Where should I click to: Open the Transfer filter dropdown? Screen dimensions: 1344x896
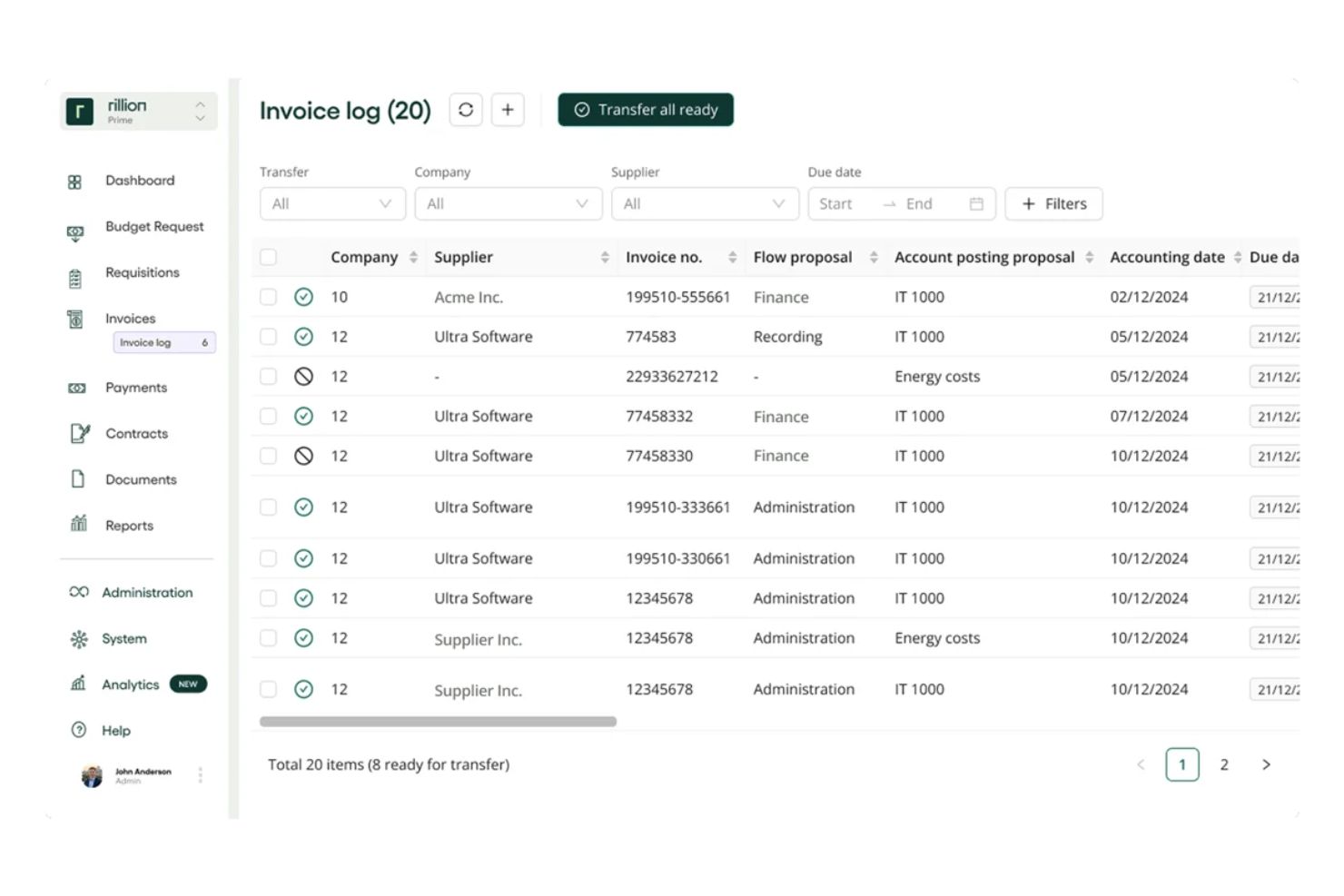click(332, 203)
